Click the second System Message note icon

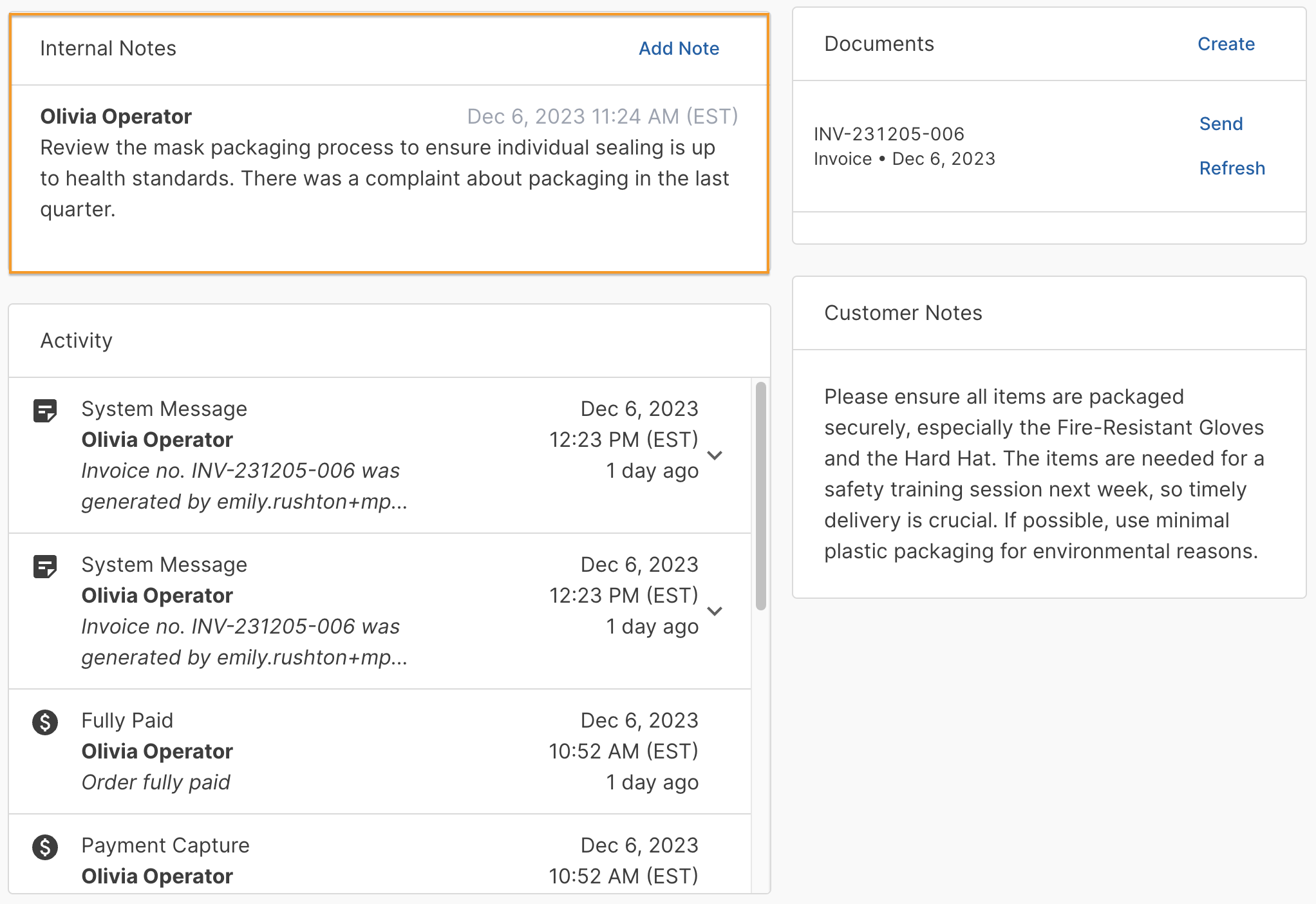click(x=45, y=567)
